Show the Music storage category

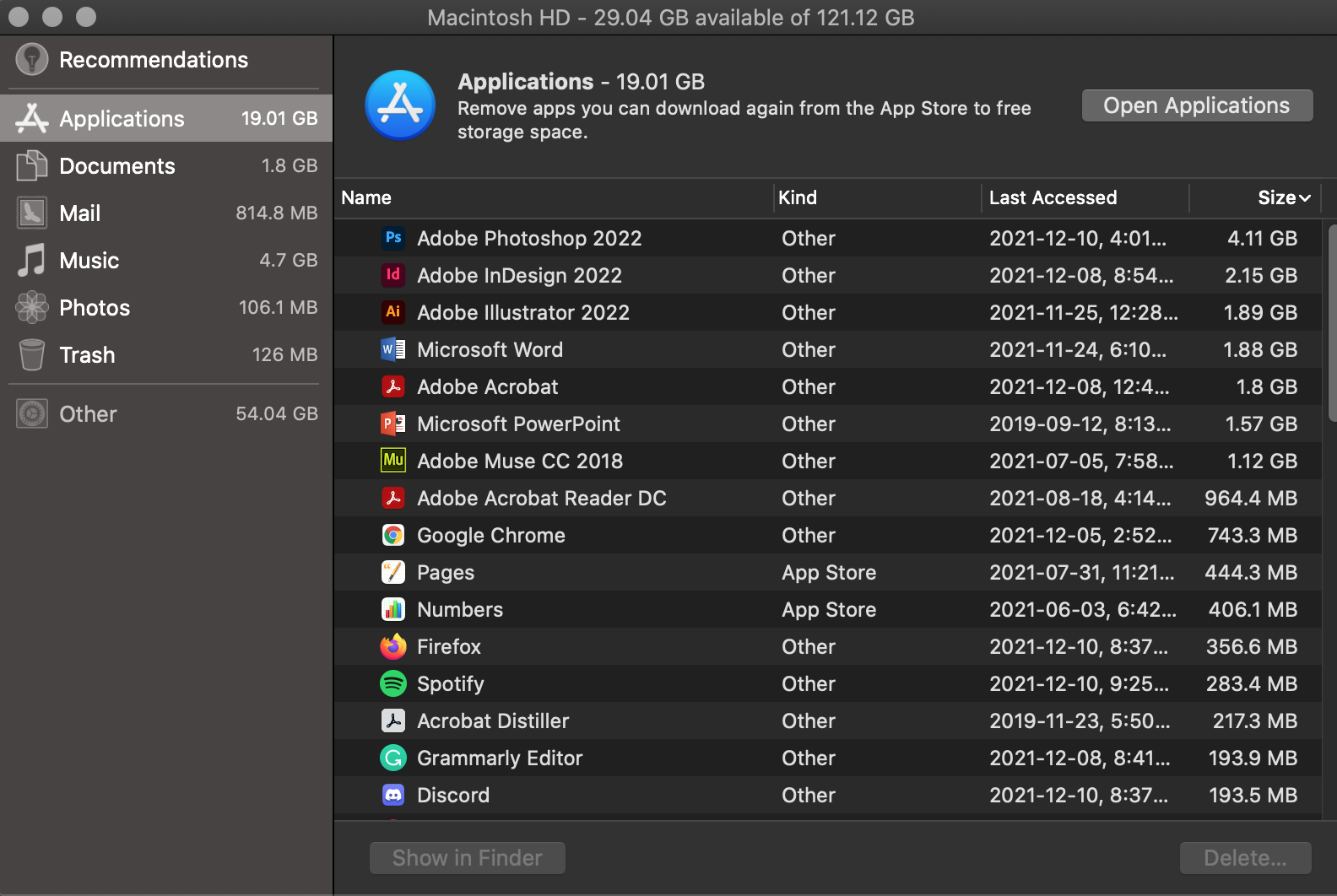coord(166,261)
